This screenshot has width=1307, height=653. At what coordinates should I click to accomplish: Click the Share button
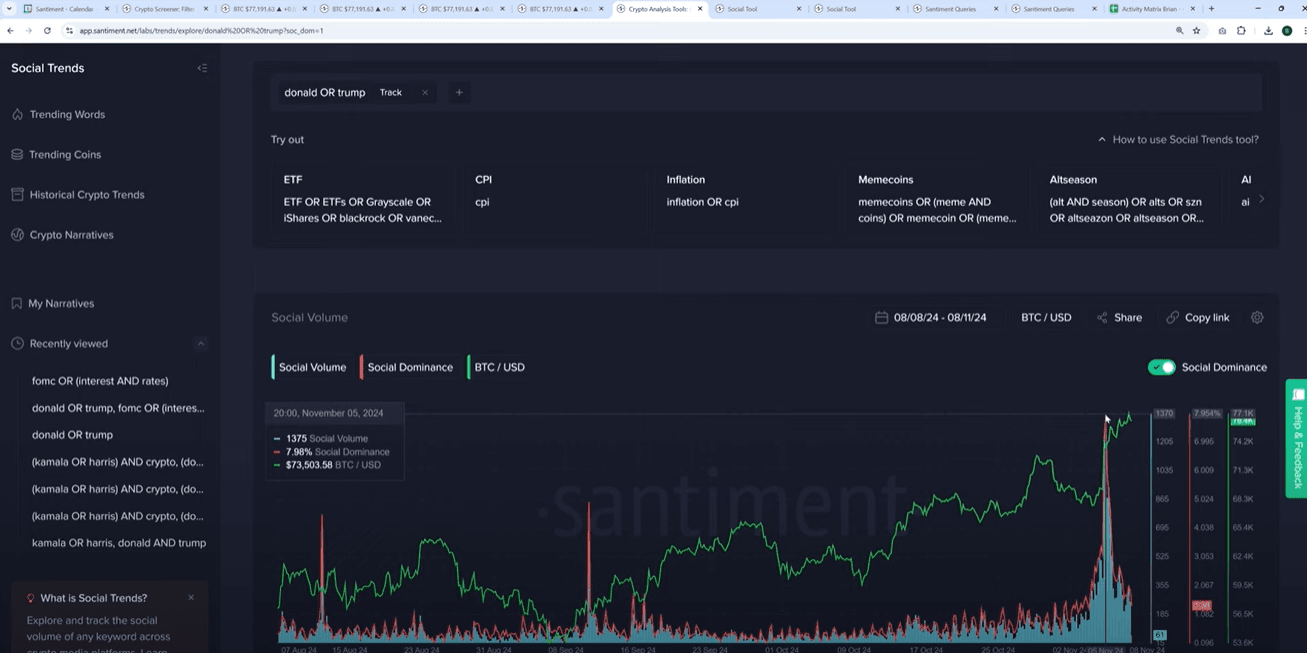coord(1119,318)
